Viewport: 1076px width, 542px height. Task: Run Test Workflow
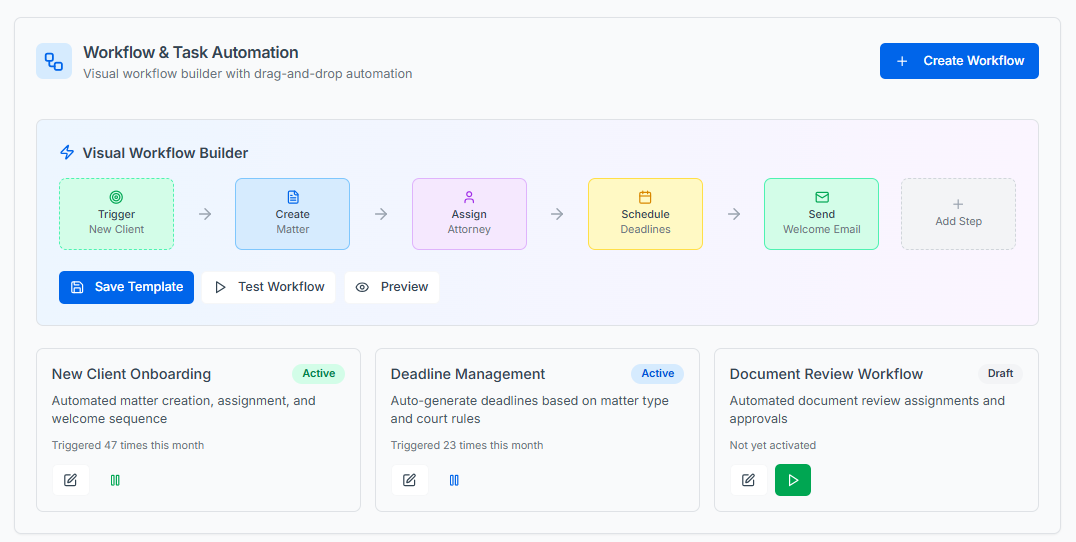point(269,287)
